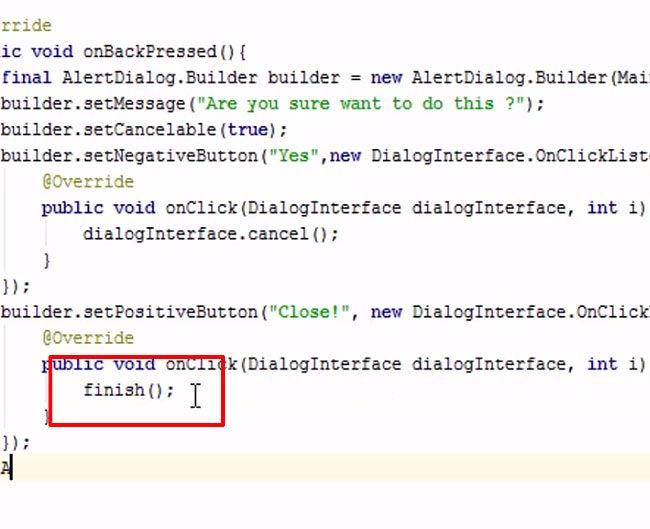Screen dimensions: 650x529
Task: Click the "Close!" string literal
Action: [x=309, y=312]
